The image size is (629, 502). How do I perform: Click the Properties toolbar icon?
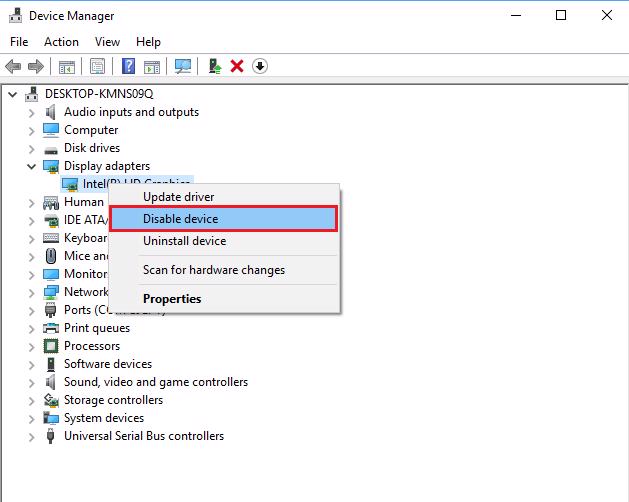pos(98,67)
